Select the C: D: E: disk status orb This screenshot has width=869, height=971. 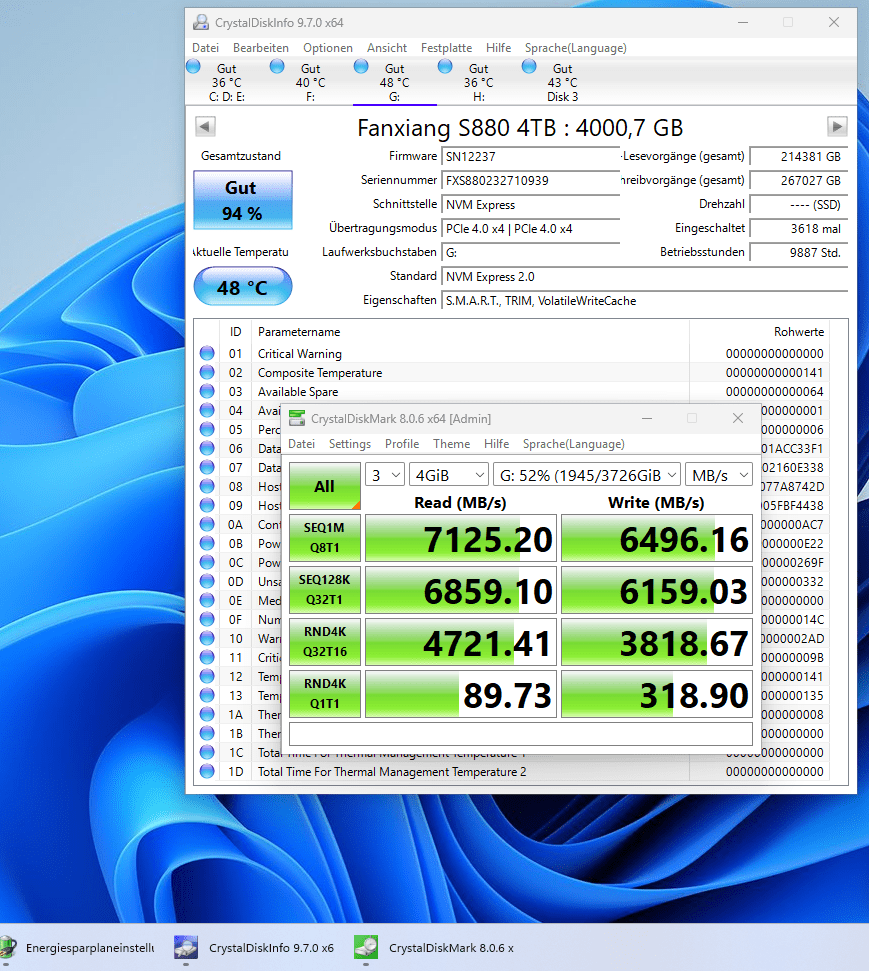pyautogui.click(x=193, y=66)
